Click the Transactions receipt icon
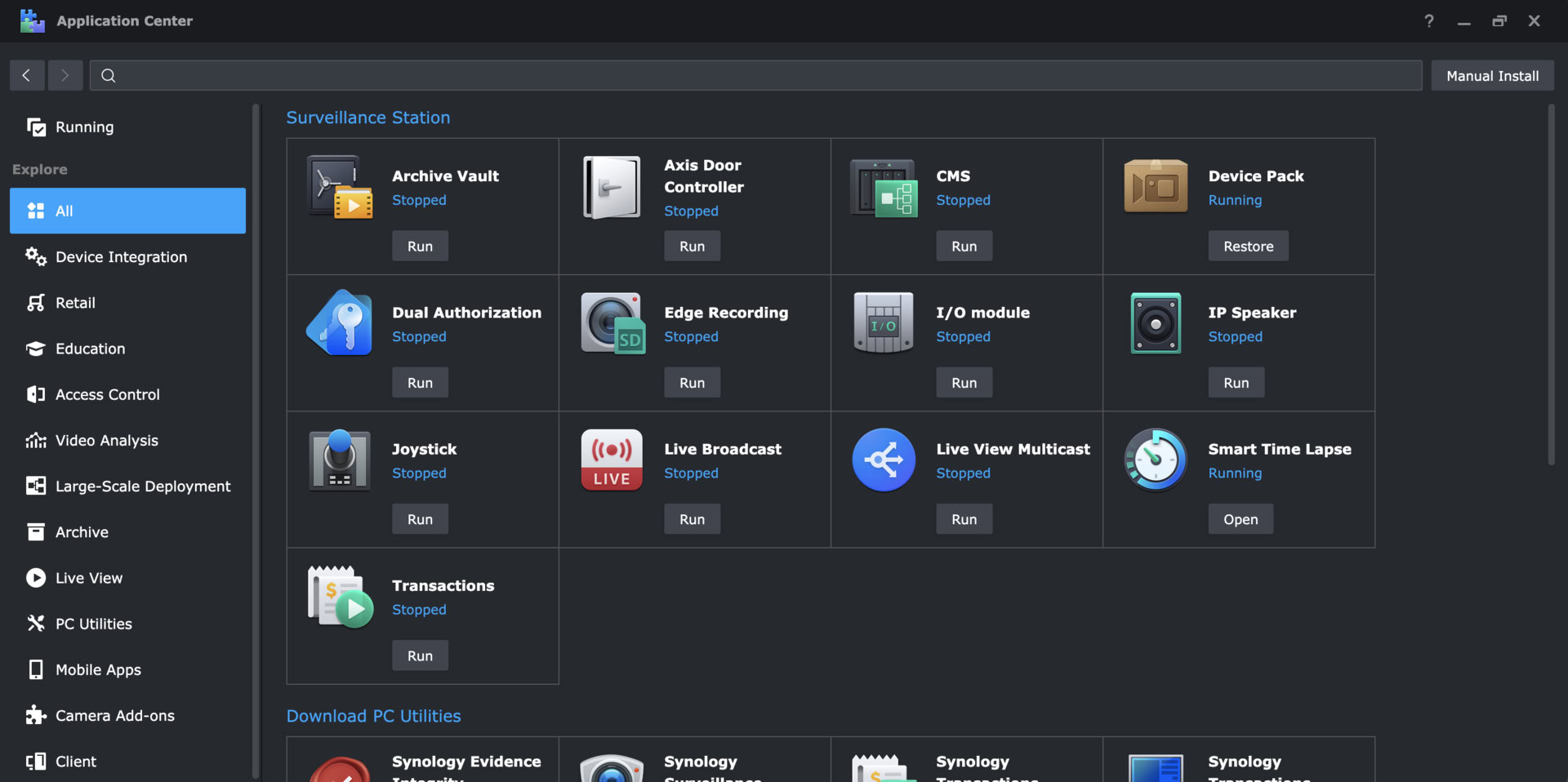Image resolution: width=1568 pixels, height=782 pixels. pyautogui.click(x=341, y=597)
